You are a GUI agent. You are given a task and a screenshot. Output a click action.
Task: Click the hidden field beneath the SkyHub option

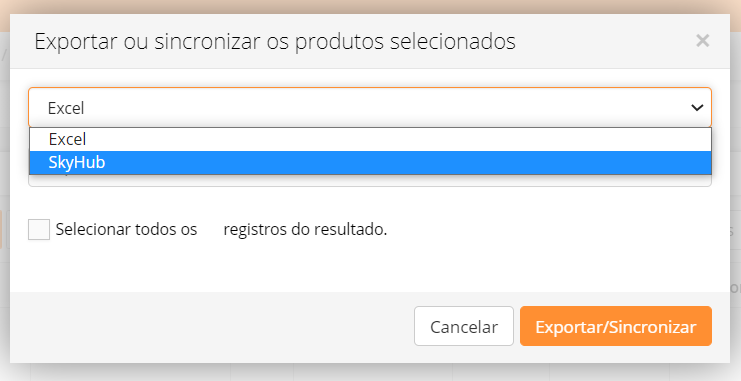click(370, 181)
